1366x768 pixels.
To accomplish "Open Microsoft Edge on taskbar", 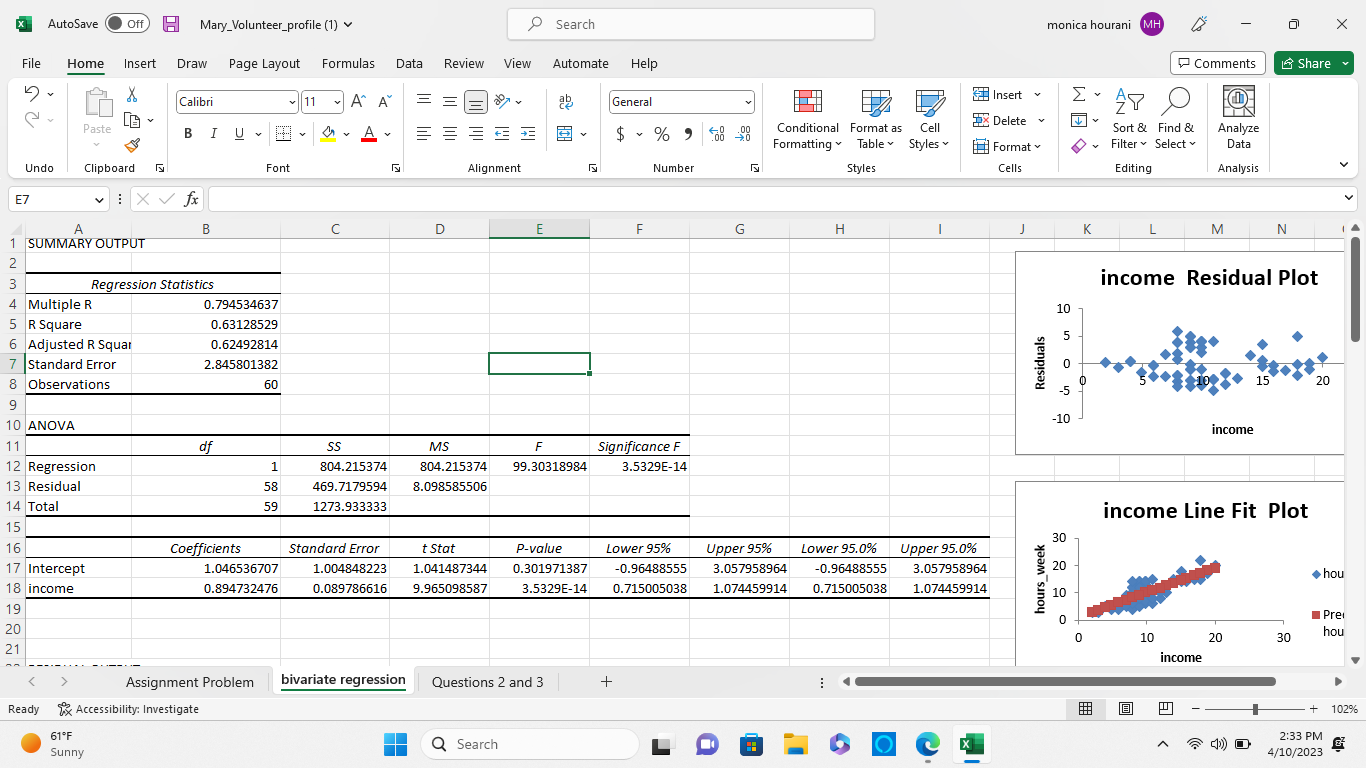I will point(928,744).
